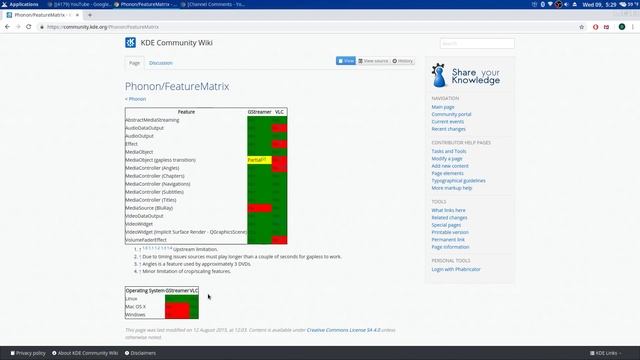The image size is (640, 360).
Task: Open the browser three-dot menu
Action: pyautogui.click(x=633, y=27)
